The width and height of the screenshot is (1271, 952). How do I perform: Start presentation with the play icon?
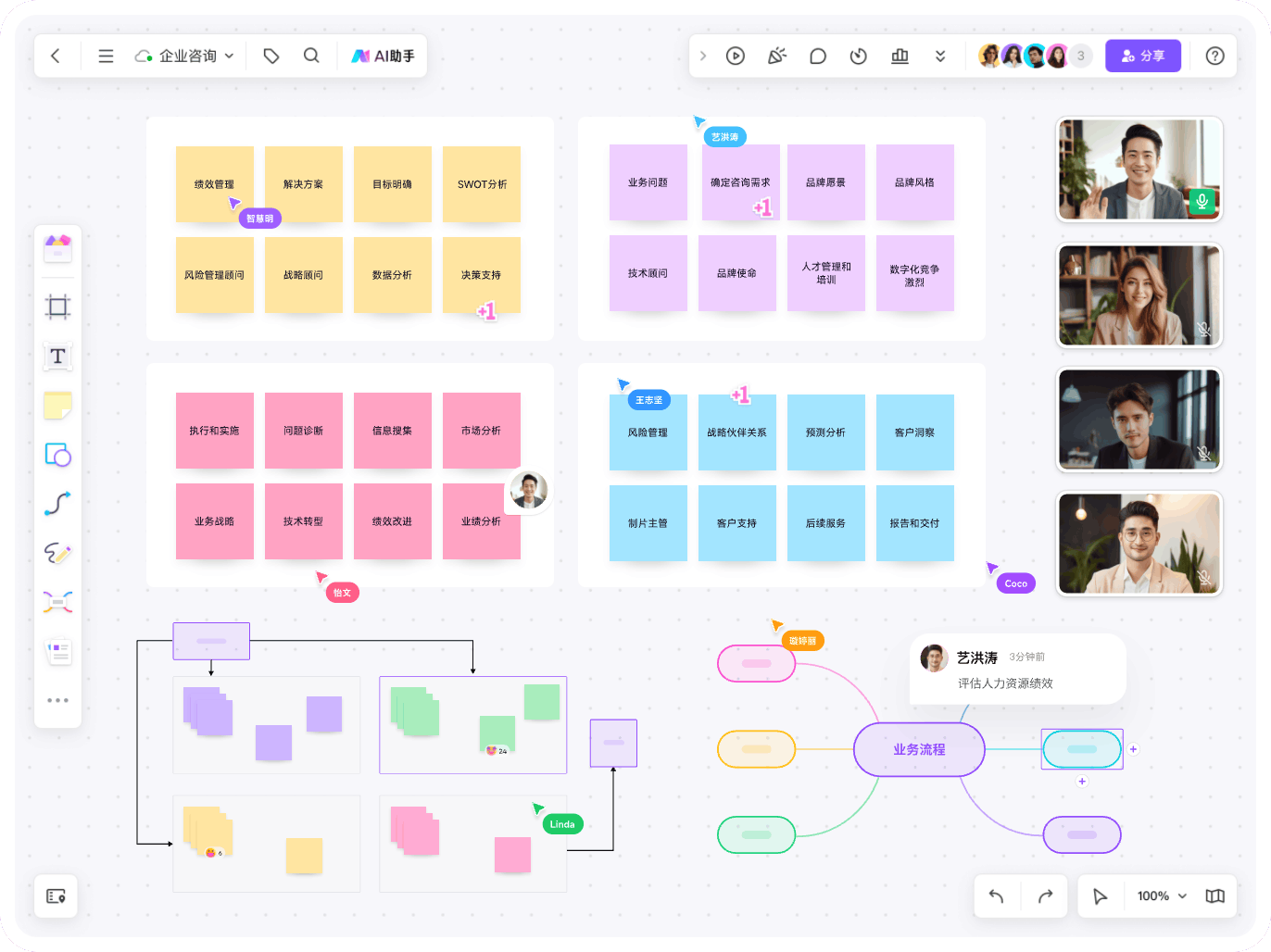(x=736, y=56)
